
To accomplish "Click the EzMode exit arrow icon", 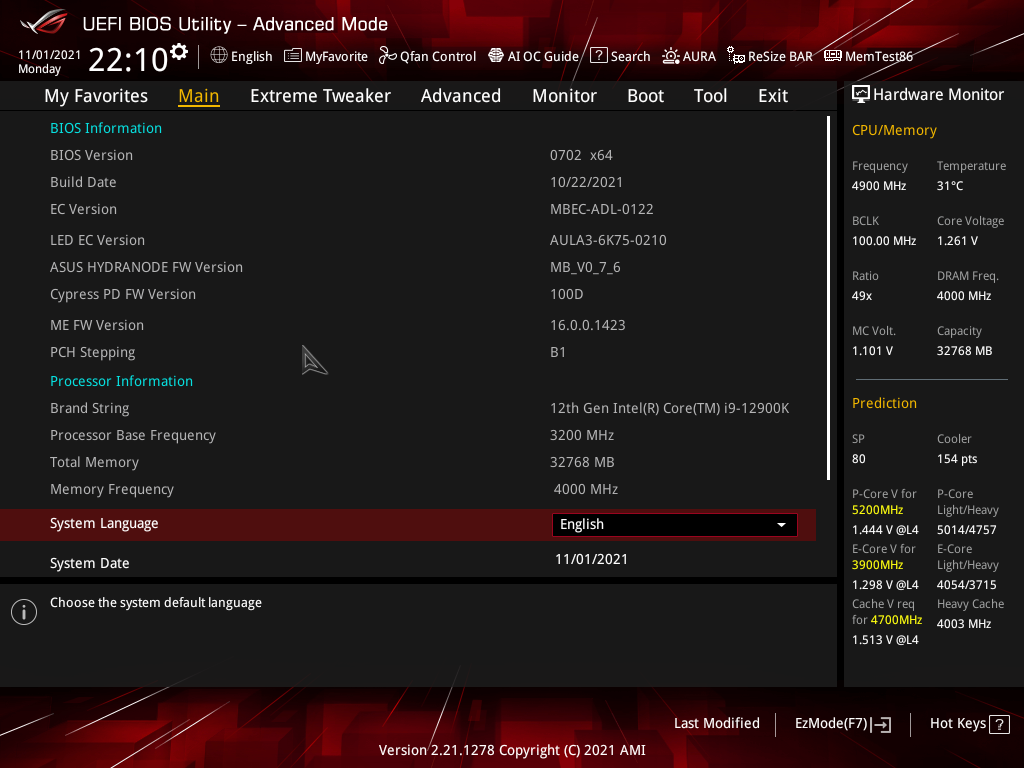I will coord(881,724).
